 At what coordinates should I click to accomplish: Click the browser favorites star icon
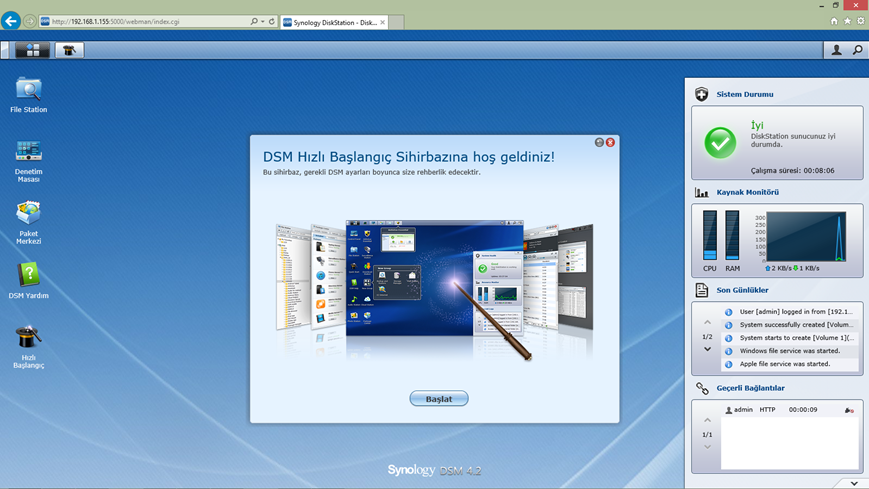pos(847,21)
